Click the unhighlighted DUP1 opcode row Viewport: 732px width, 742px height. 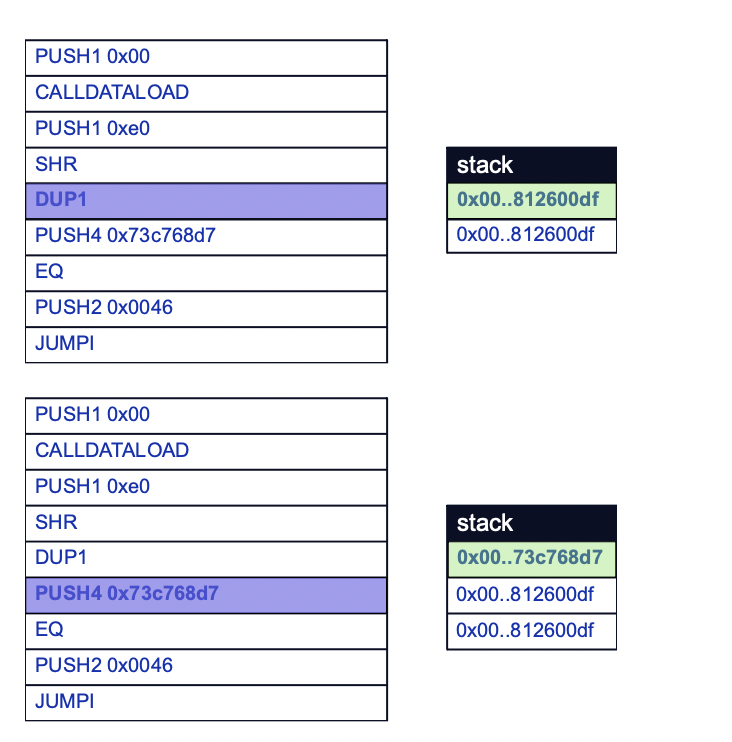(205, 558)
